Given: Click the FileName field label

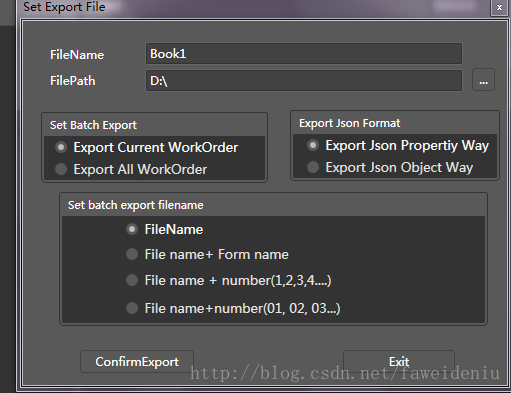Looking at the screenshot, I should coord(77,55).
